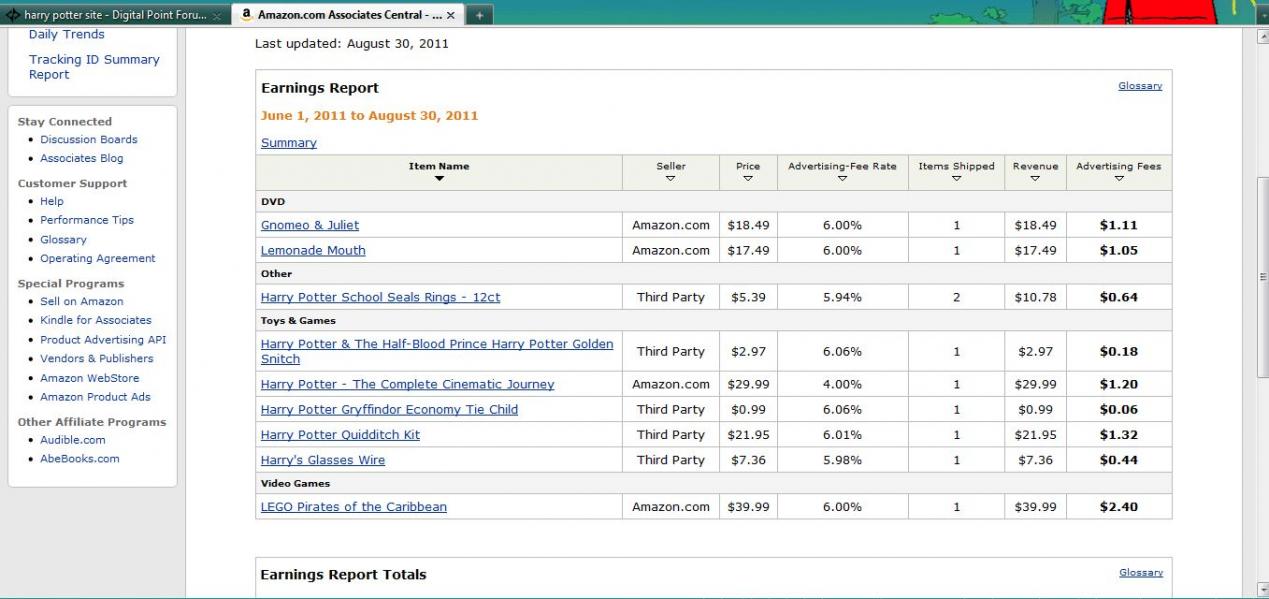This screenshot has width=1269, height=599.
Task: Open Glossary link in Earnings Report header
Action: (x=1140, y=86)
